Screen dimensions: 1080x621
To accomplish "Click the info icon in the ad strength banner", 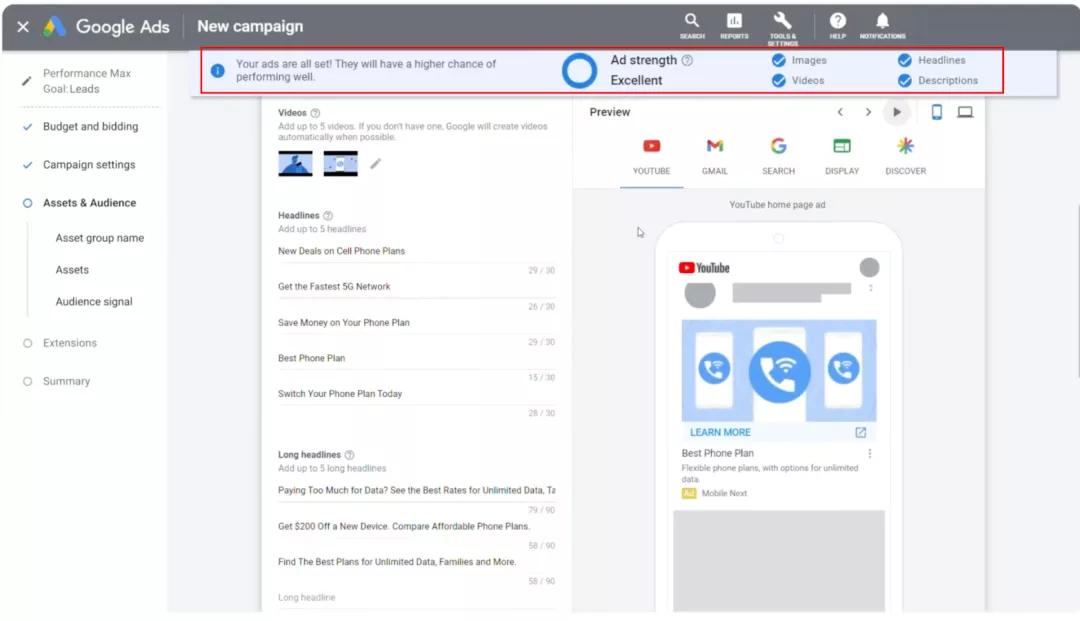I will click(218, 70).
